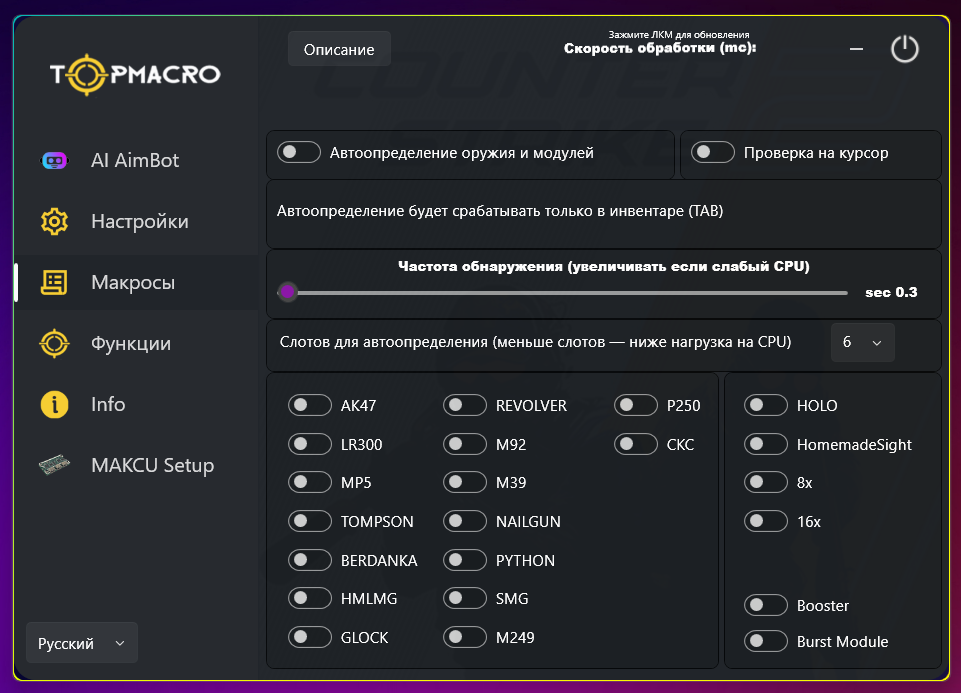Switch to the Функции tab
Viewport: 961px width, 693px height.
[x=130, y=343]
